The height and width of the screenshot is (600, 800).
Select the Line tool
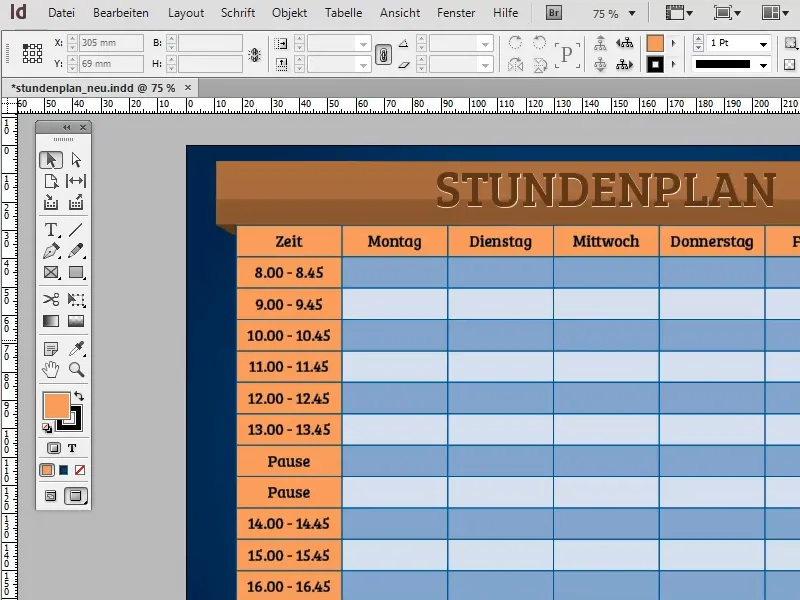click(x=76, y=230)
